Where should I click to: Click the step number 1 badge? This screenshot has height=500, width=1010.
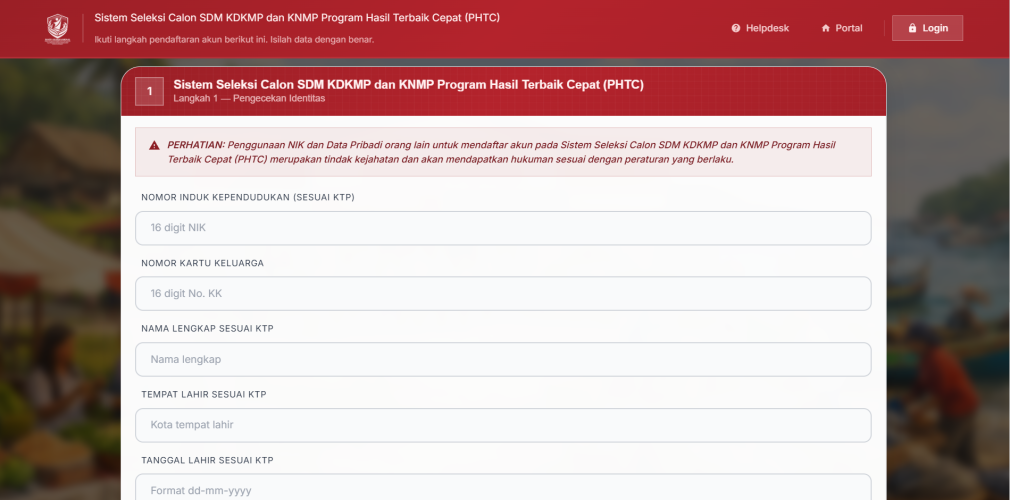coord(149,91)
